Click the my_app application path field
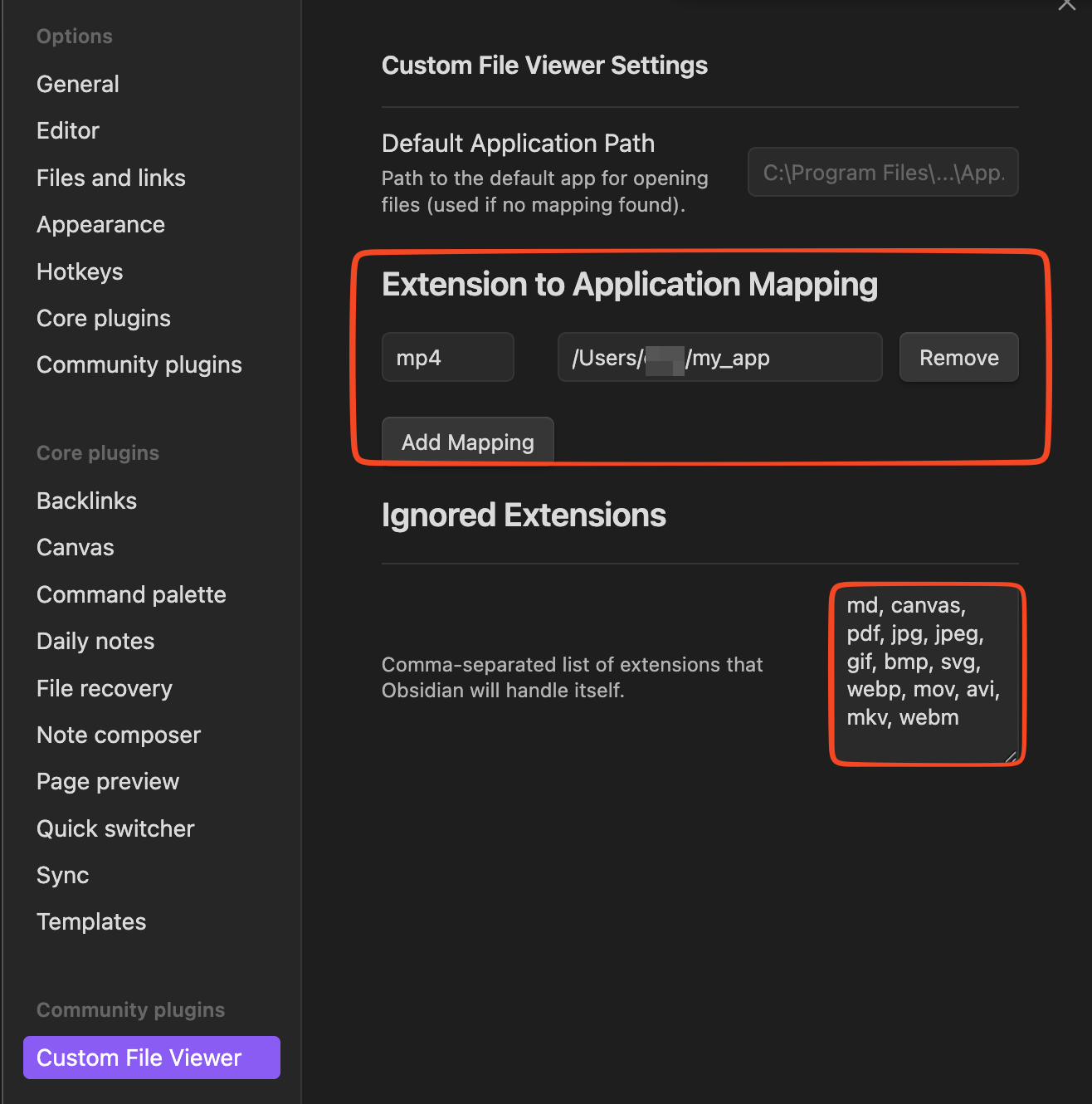Image resolution: width=1092 pixels, height=1104 pixels. pos(719,358)
